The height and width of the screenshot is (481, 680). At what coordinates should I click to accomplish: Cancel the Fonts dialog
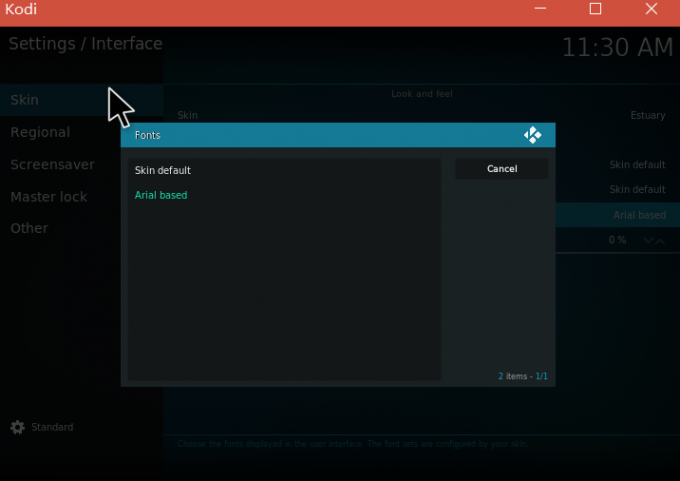[x=501, y=169]
